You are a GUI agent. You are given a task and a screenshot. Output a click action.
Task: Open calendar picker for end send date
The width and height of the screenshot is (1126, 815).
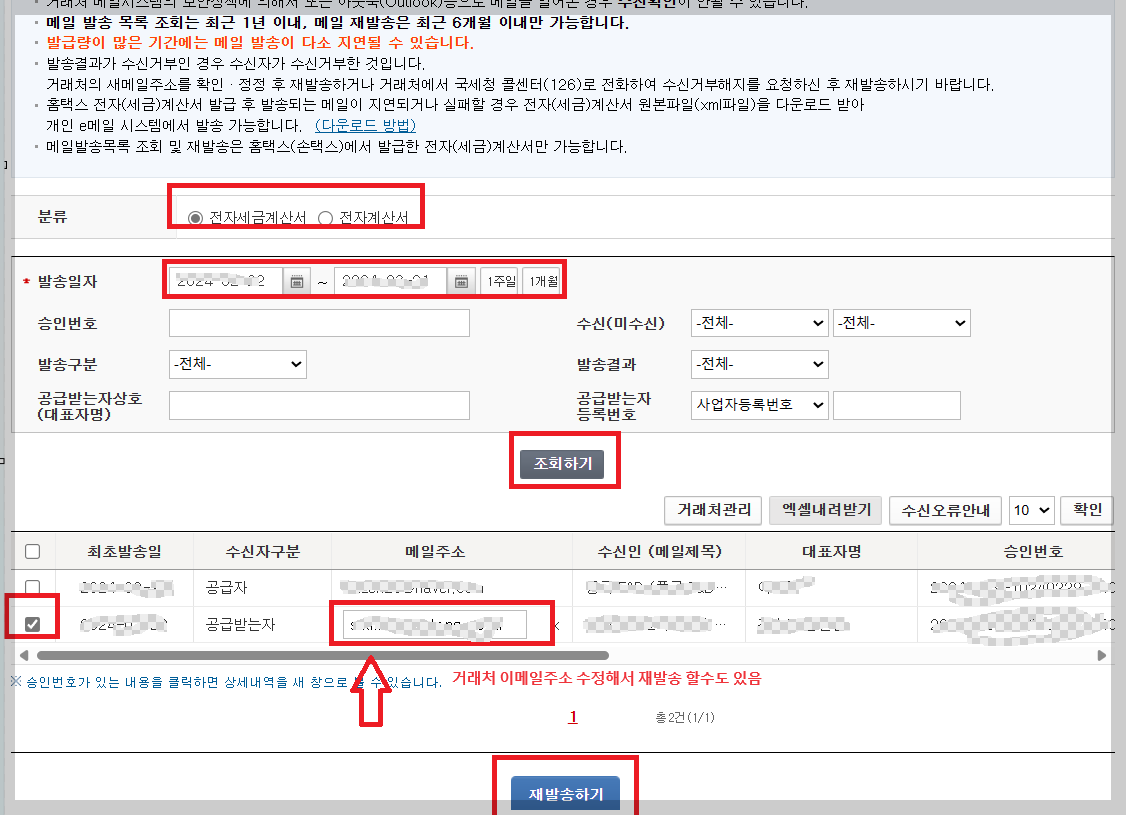coord(461,281)
